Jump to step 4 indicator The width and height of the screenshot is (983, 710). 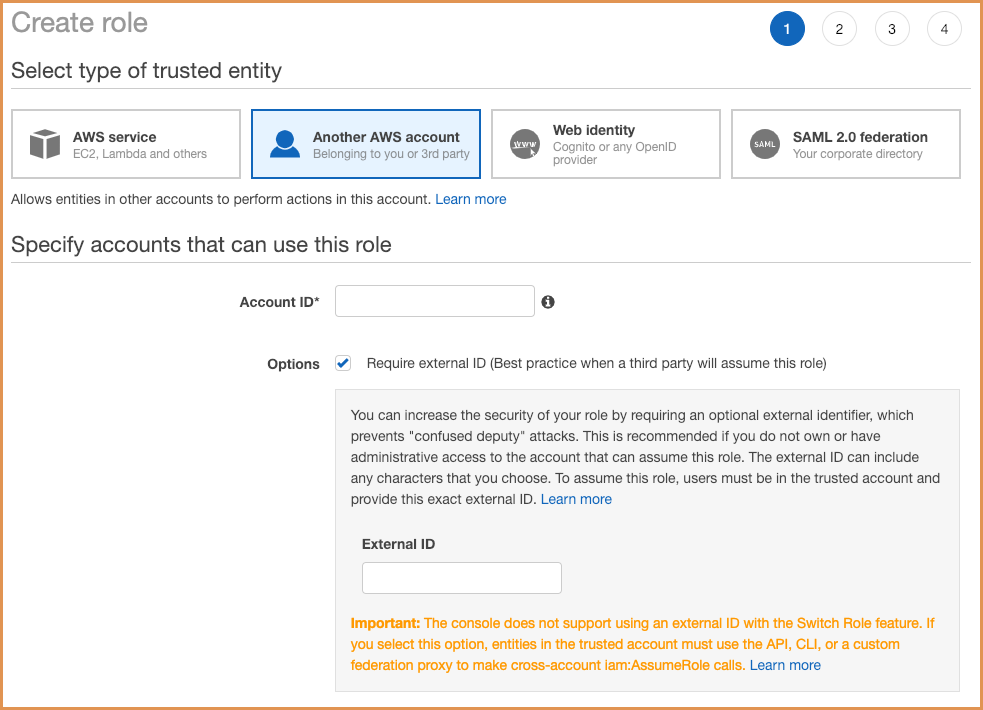pos(944,29)
